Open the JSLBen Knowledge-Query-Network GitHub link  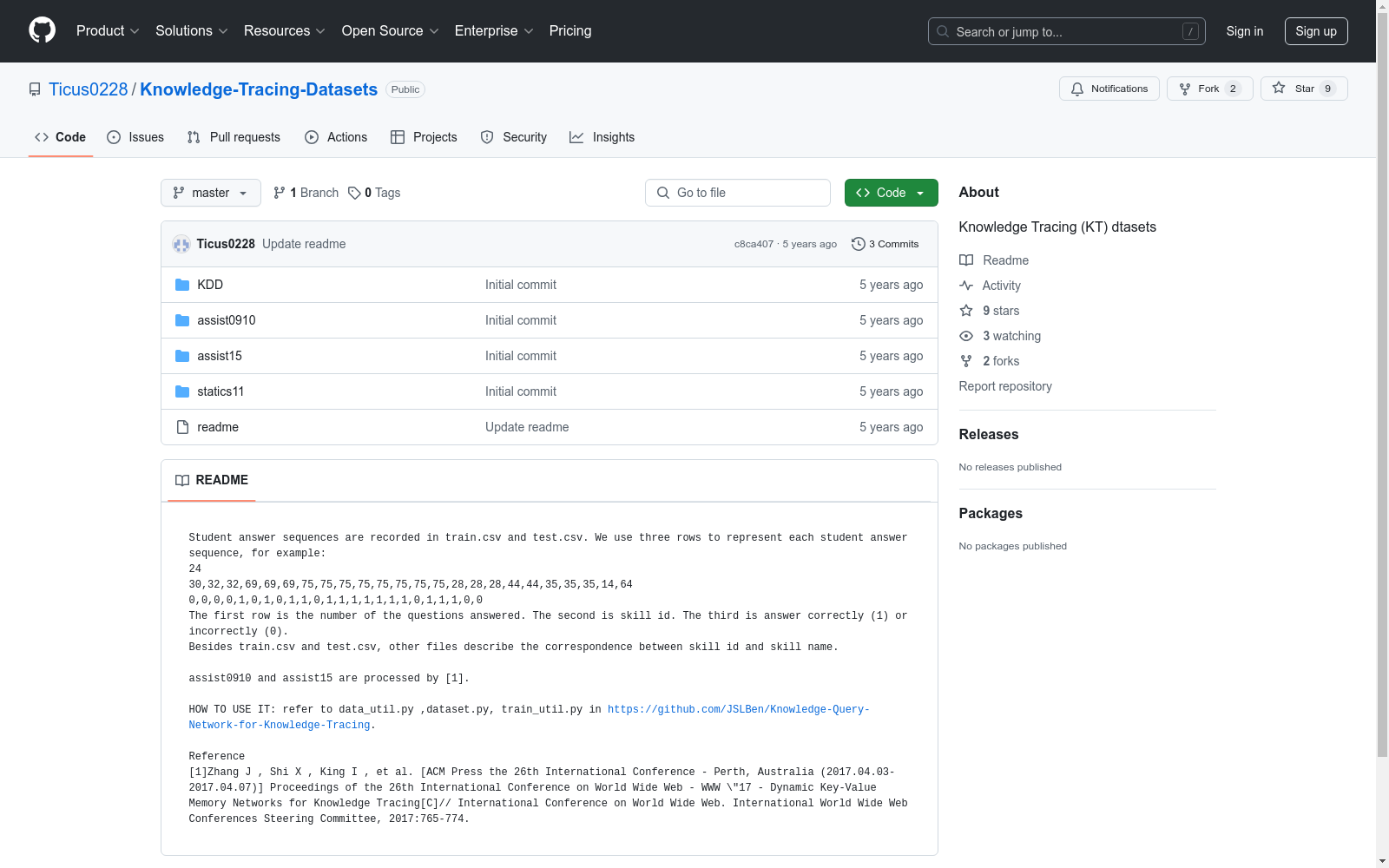[529, 717]
